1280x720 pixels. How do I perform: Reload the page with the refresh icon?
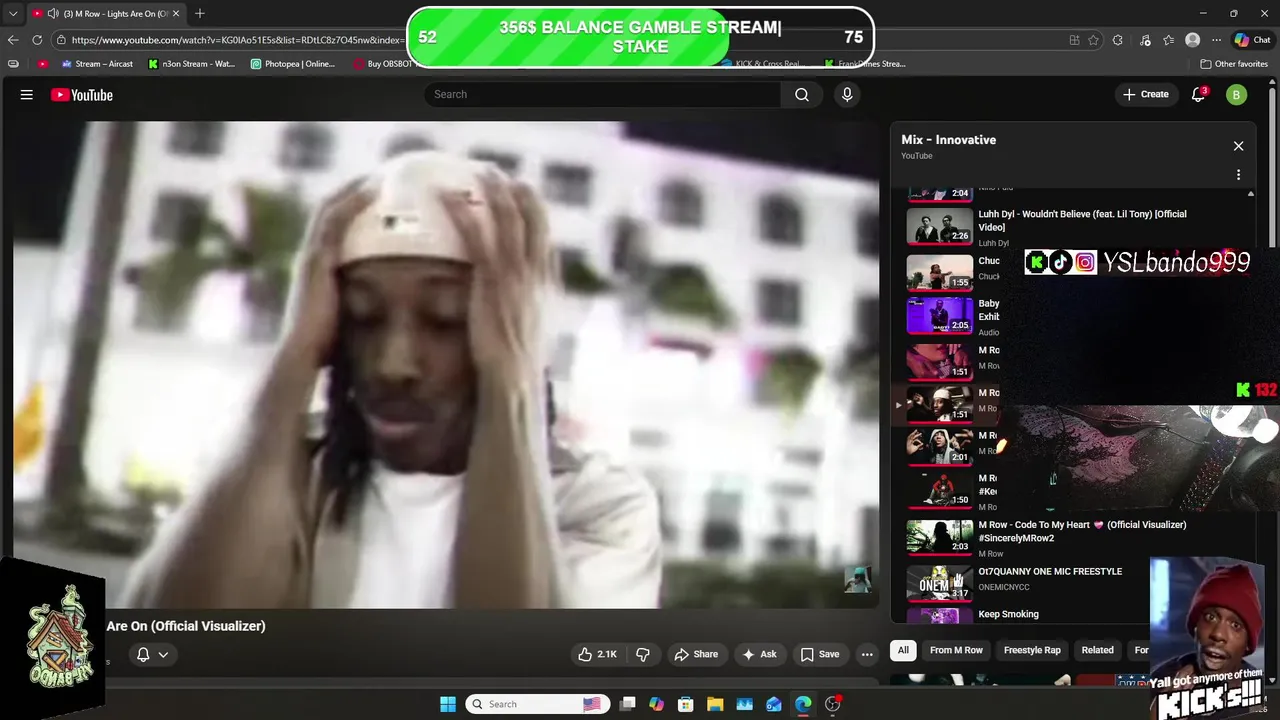(37, 40)
